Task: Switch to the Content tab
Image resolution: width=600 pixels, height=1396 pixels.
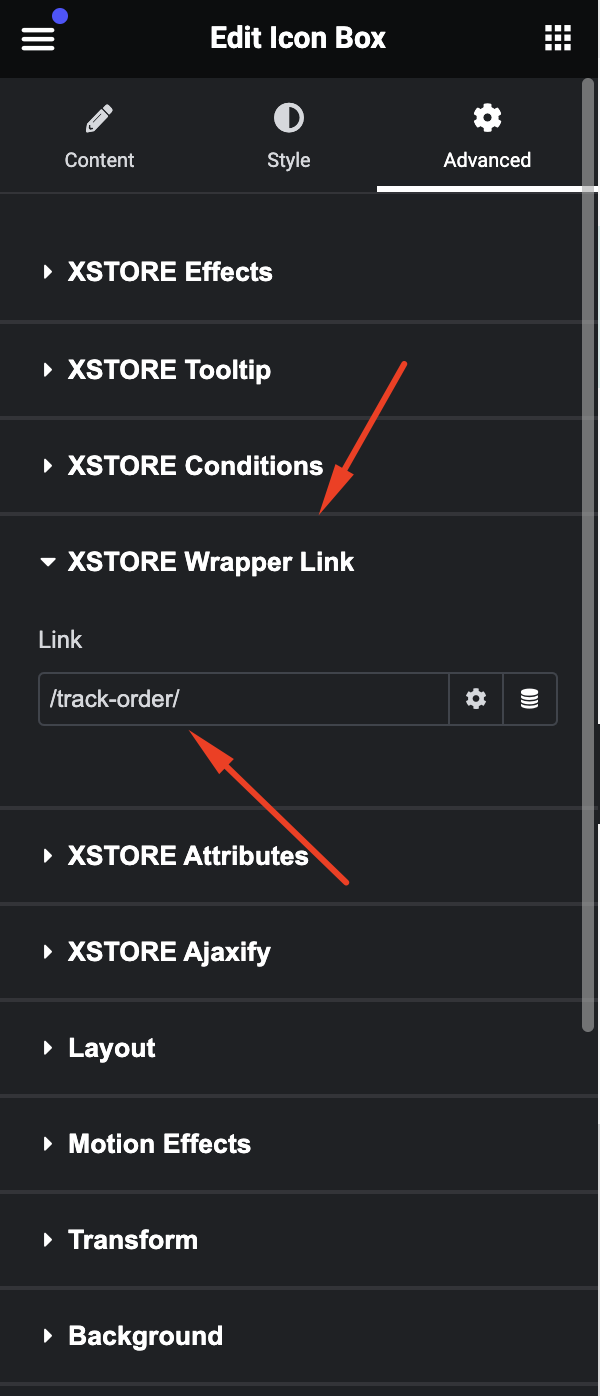Action: 99,136
